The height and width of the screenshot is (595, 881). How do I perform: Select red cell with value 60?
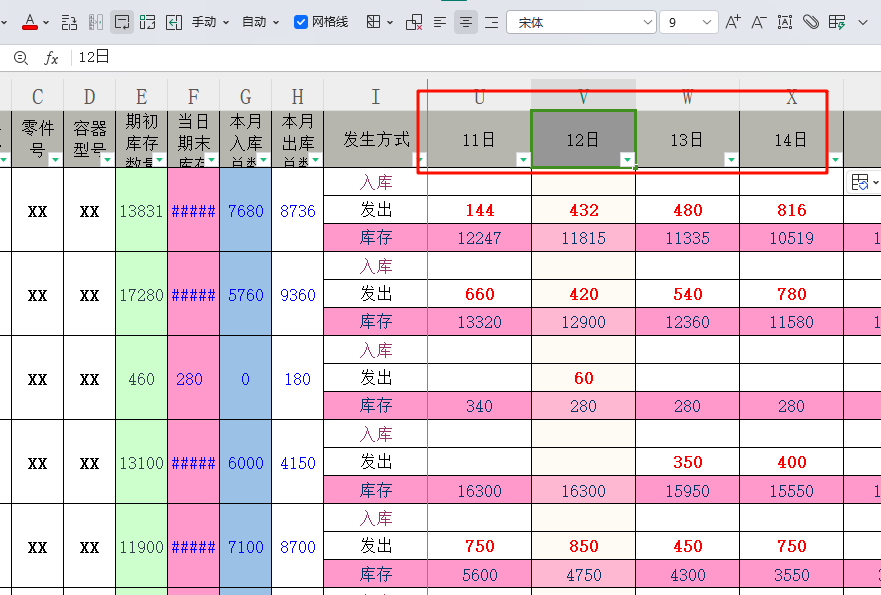pos(583,378)
